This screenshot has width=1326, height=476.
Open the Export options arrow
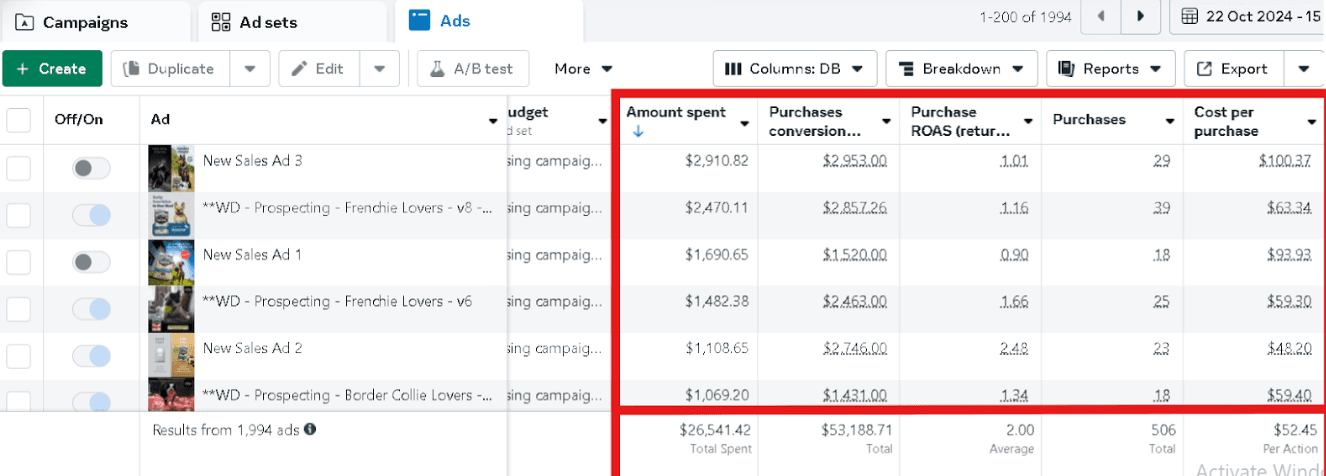(x=1303, y=69)
